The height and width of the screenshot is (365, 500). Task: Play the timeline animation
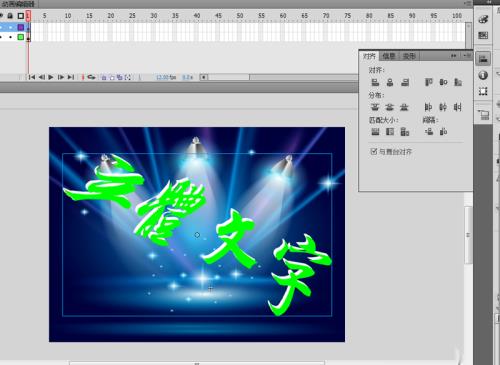coord(51,77)
